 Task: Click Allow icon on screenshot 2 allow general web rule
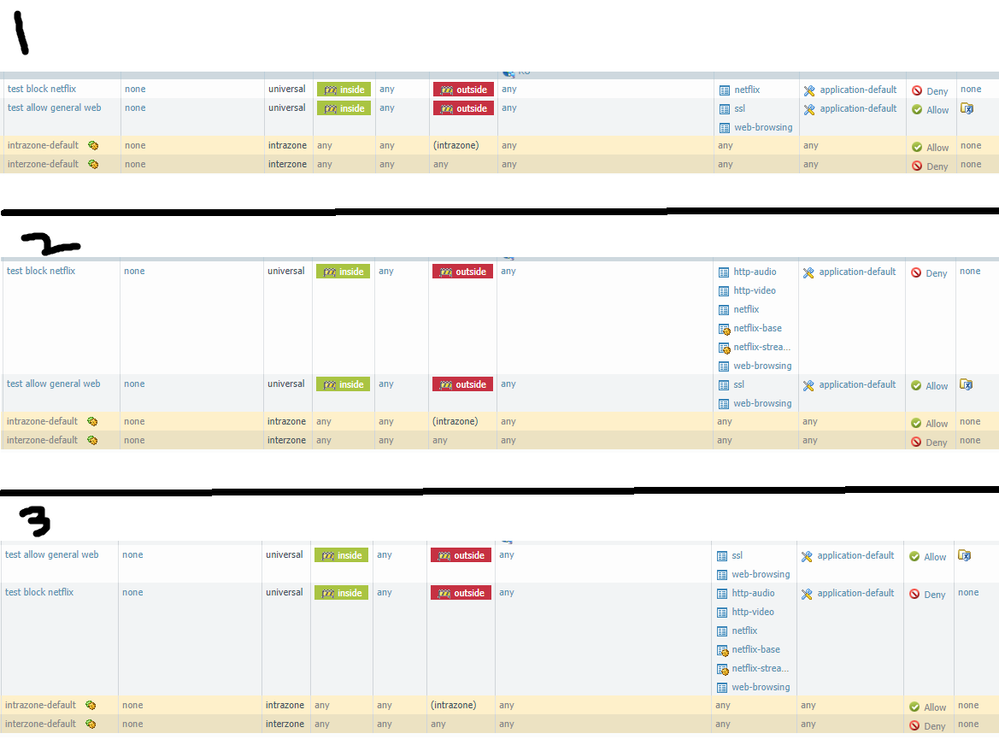click(x=916, y=386)
